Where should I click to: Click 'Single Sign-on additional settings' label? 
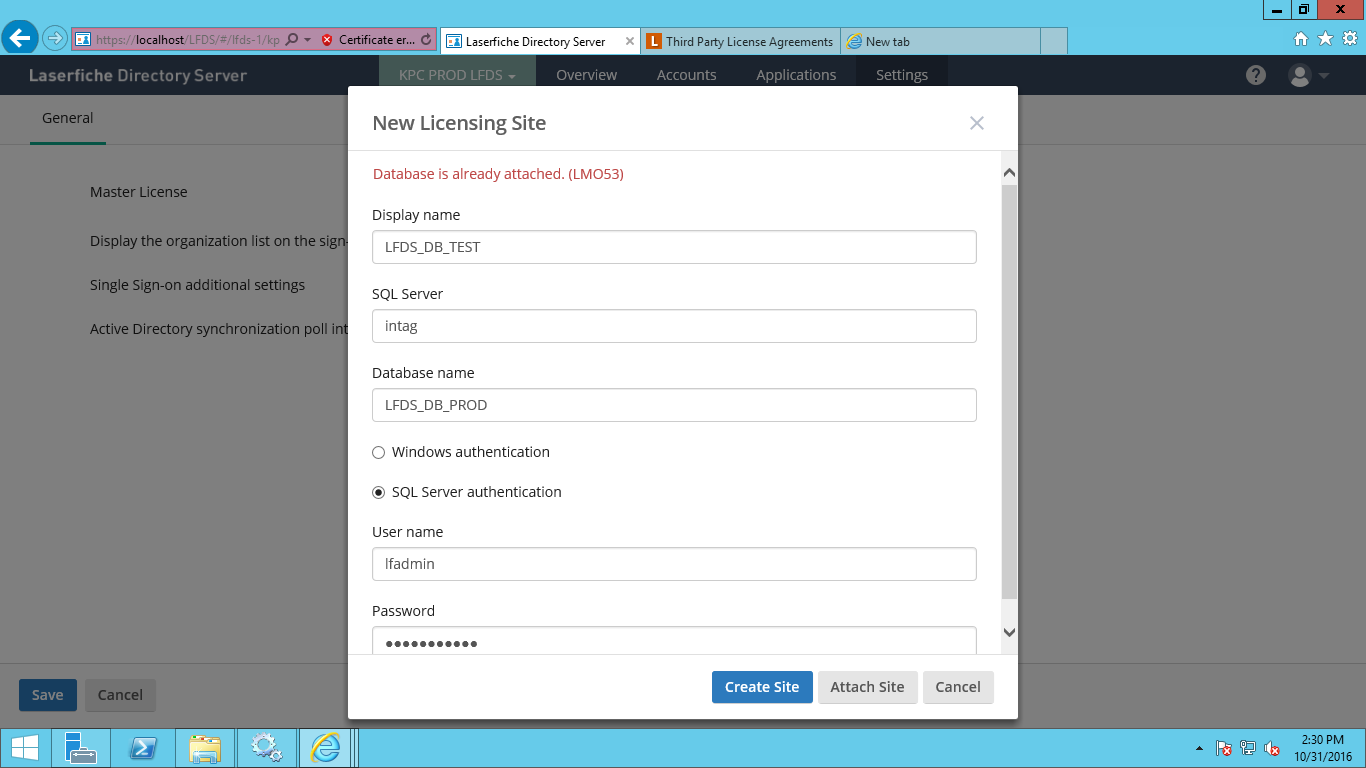coord(198,285)
